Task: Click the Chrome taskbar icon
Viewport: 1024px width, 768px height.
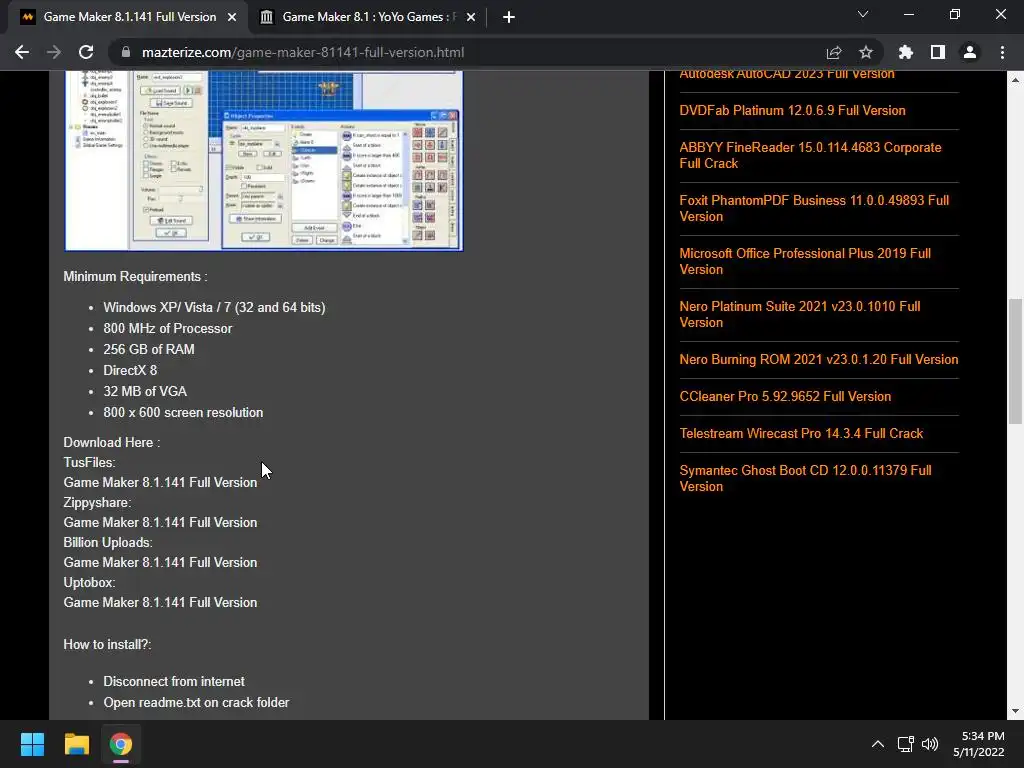Action: [x=121, y=744]
